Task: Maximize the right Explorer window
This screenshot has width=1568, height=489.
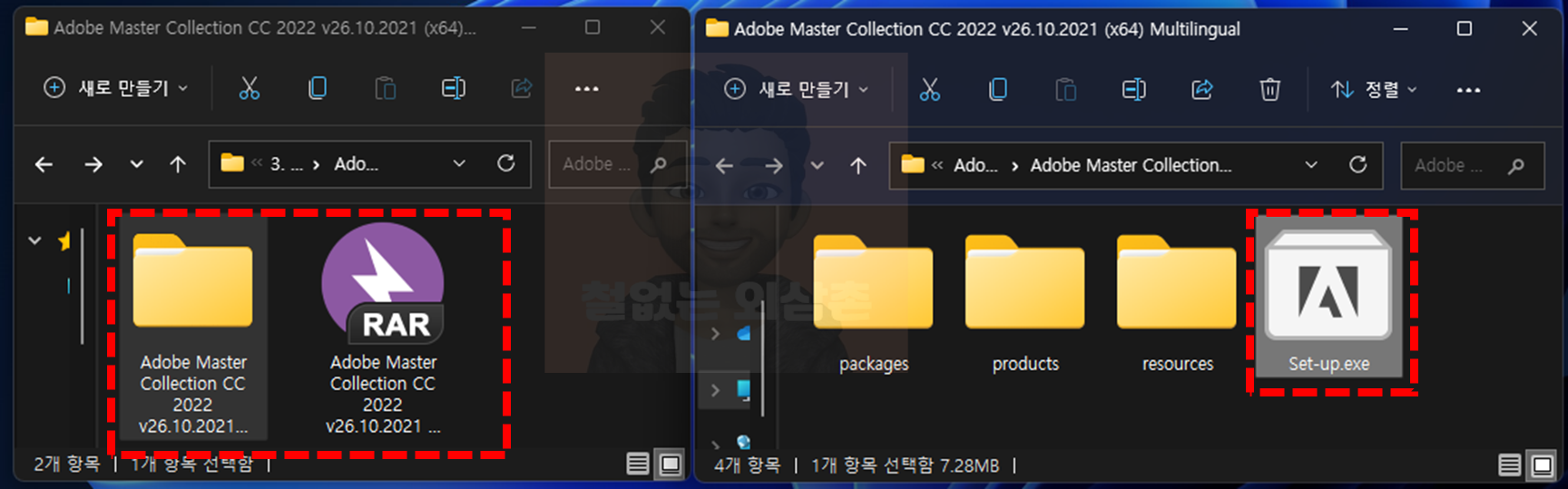Action: [1464, 28]
